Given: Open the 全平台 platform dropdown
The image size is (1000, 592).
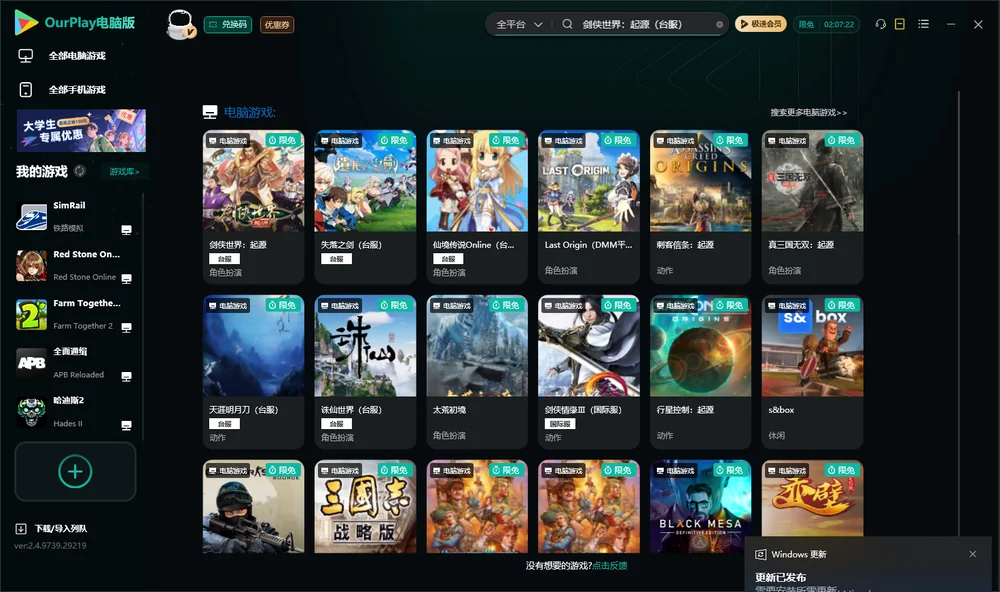Looking at the screenshot, I should coord(519,24).
